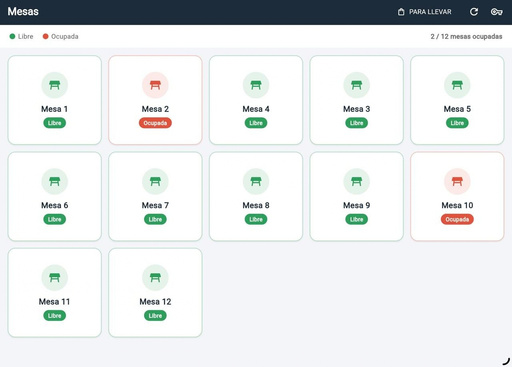Click the Mesa 8 table icon

click(x=256, y=182)
